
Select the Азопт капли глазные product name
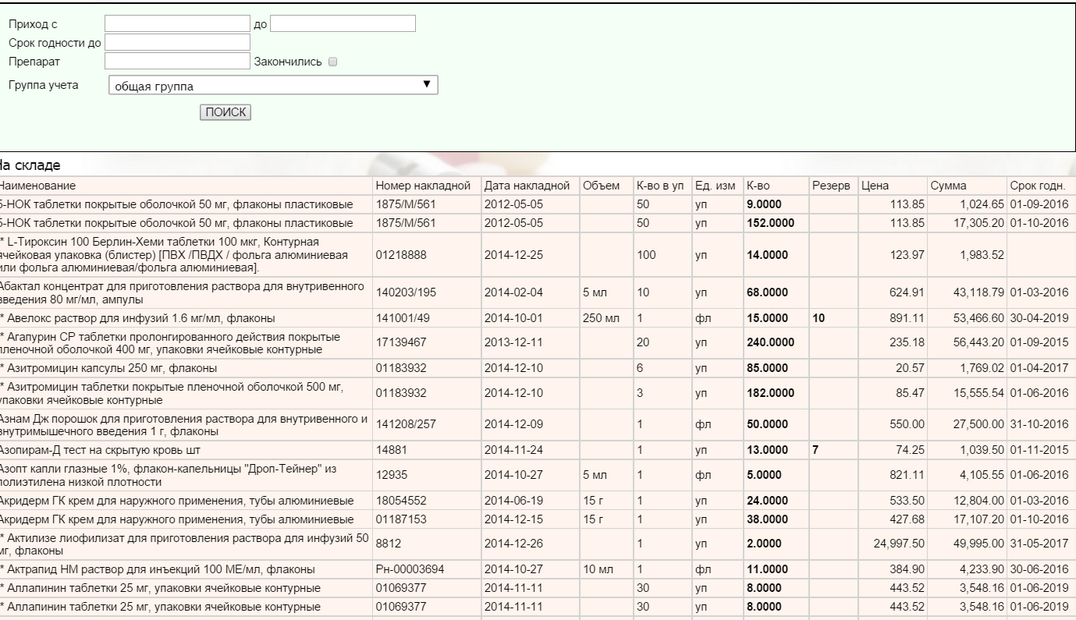click(169, 475)
